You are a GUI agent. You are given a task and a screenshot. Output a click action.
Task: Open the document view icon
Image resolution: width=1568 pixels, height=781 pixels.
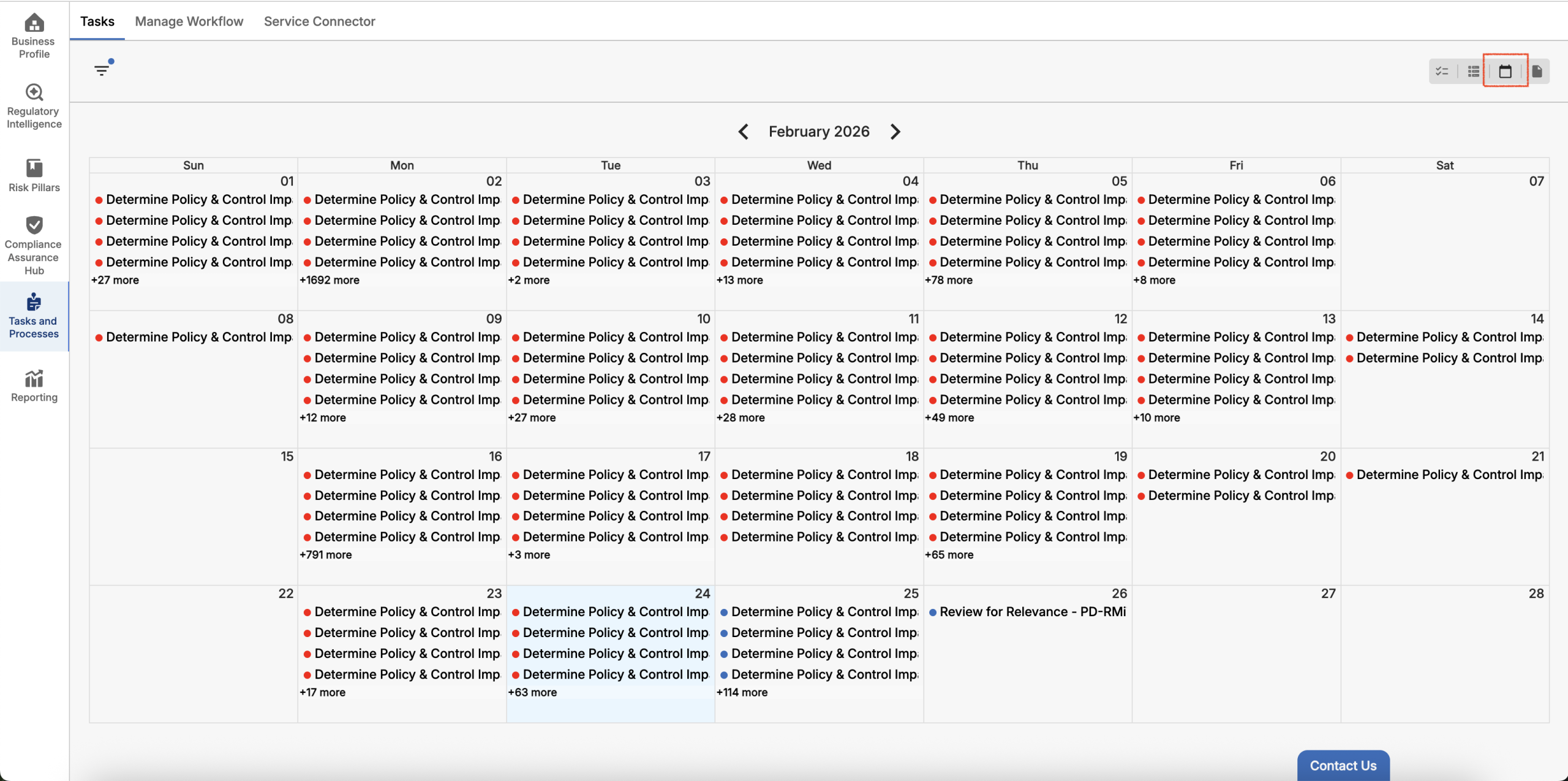coord(1537,72)
